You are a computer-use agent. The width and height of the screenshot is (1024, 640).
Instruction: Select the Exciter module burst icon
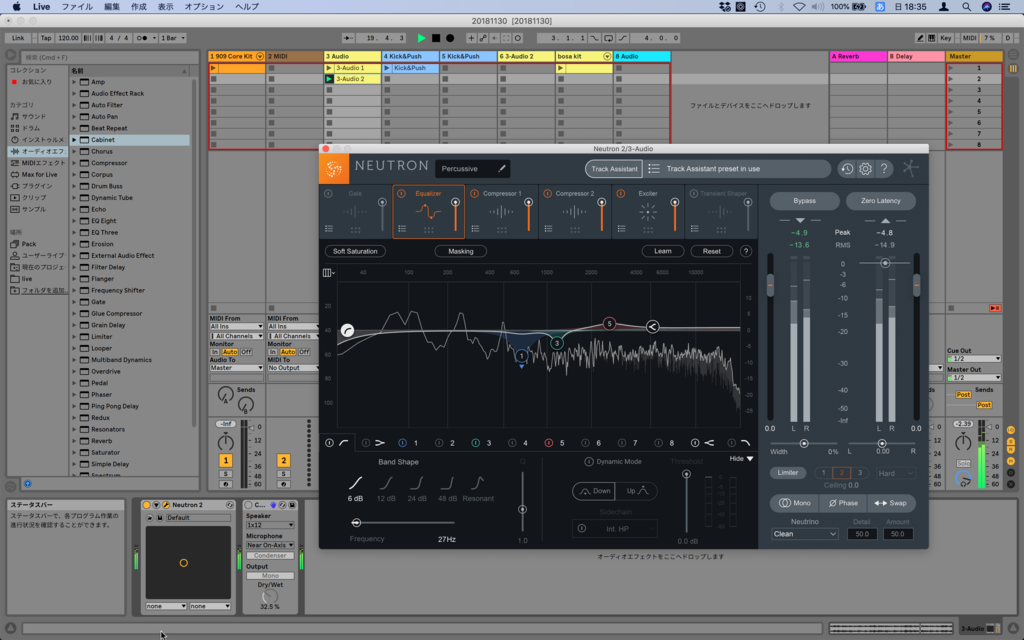pos(648,212)
